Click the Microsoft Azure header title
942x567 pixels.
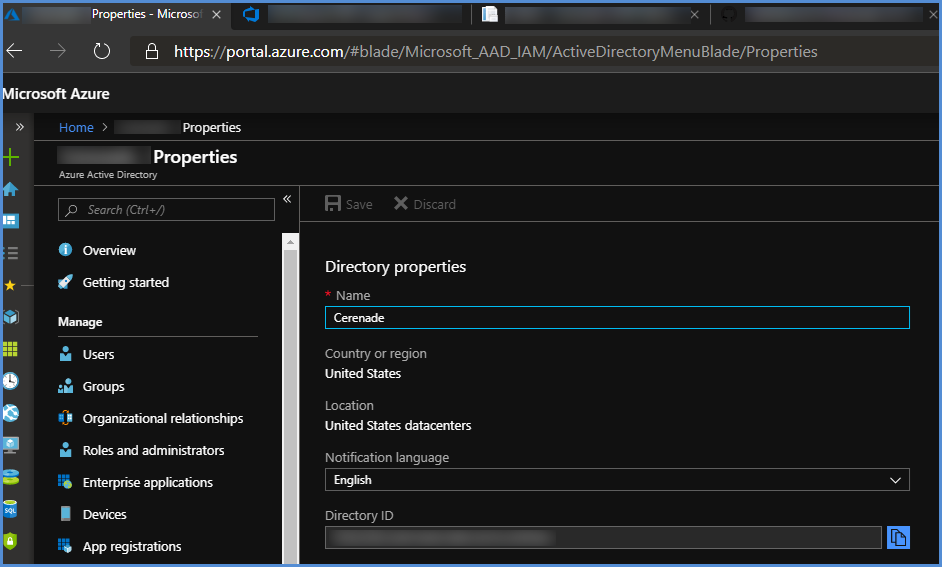[x=56, y=94]
